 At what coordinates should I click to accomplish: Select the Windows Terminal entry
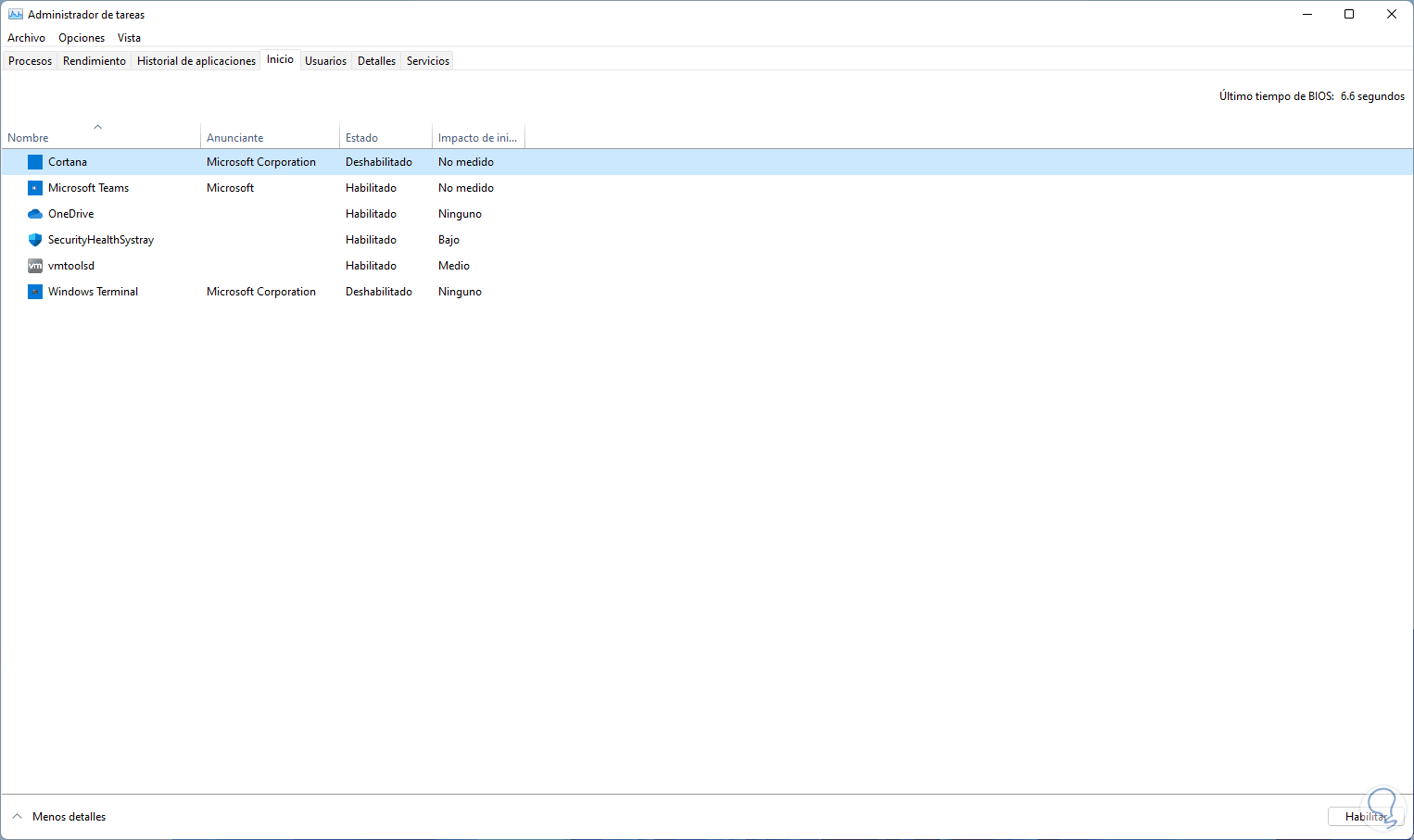pyautogui.click(x=93, y=292)
